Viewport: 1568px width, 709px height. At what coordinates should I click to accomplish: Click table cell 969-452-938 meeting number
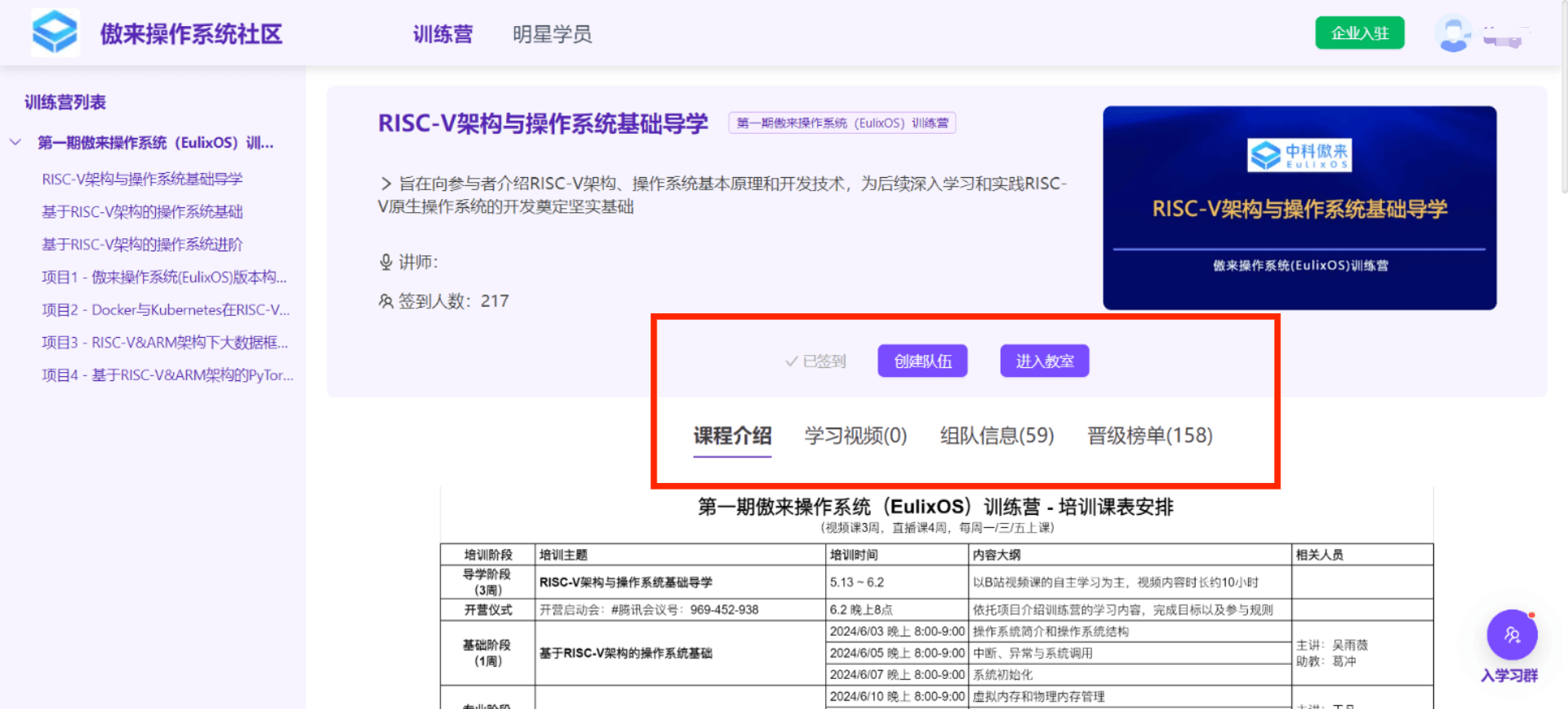click(724, 609)
